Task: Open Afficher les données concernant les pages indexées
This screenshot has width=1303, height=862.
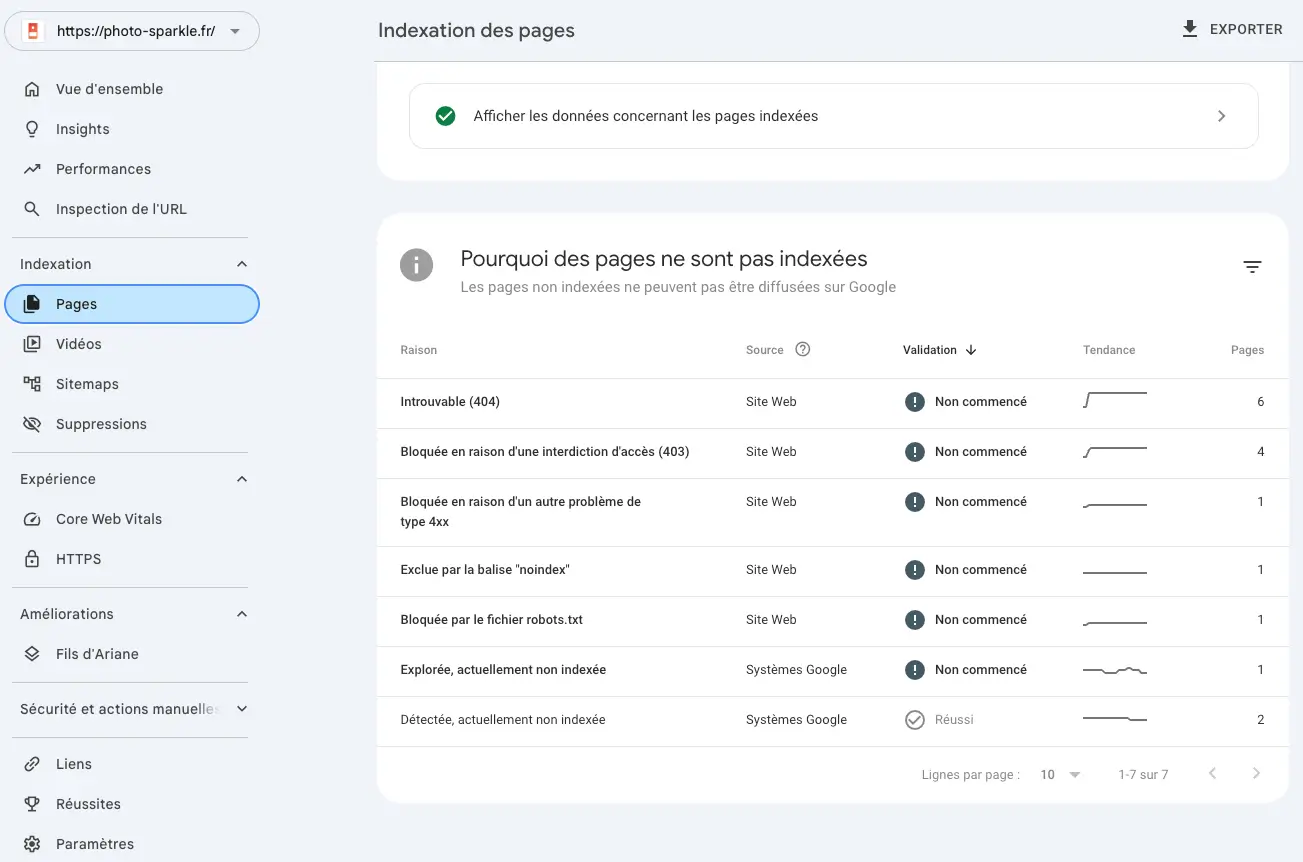Action: (x=833, y=116)
